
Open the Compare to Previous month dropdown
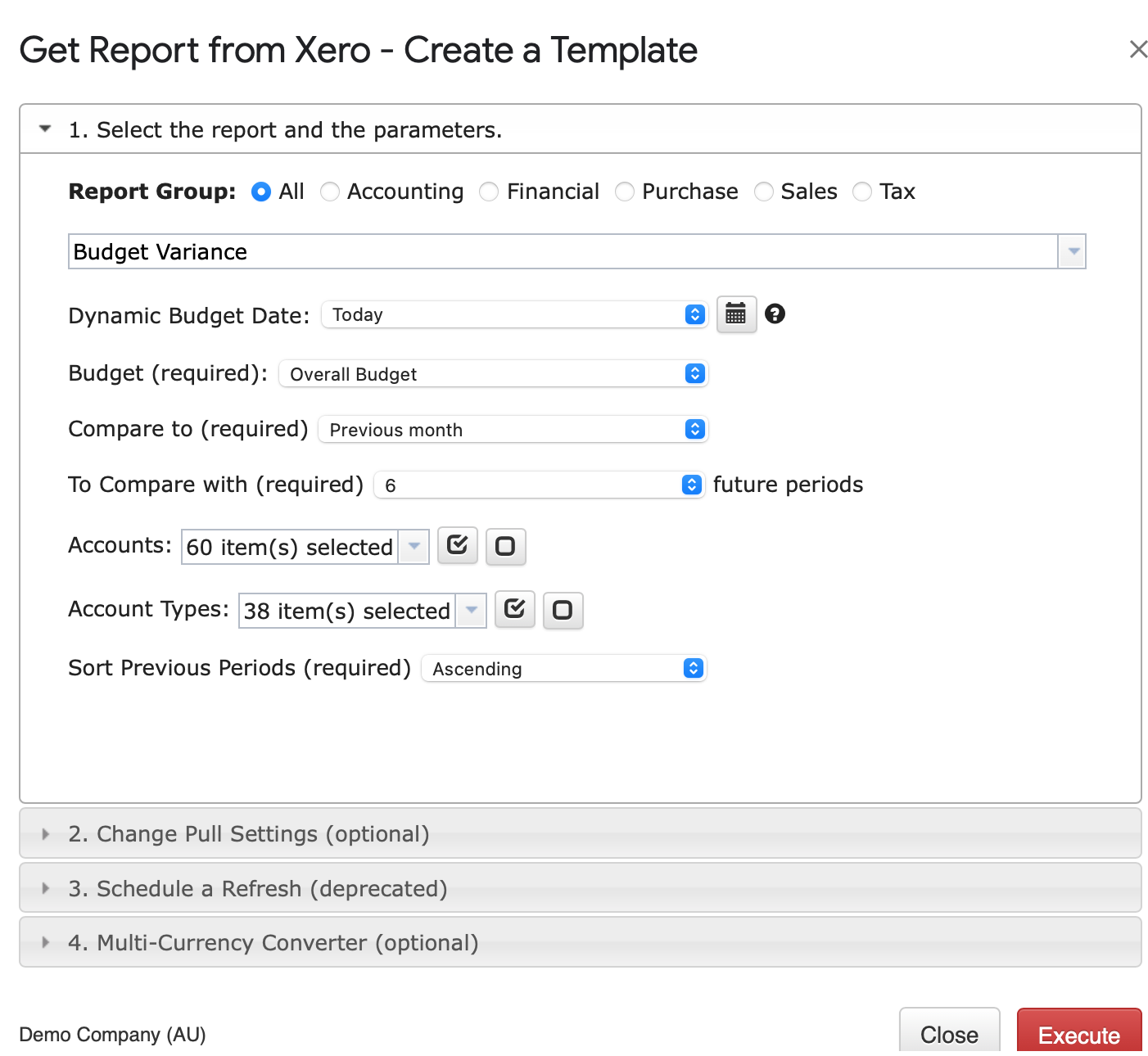coord(513,430)
